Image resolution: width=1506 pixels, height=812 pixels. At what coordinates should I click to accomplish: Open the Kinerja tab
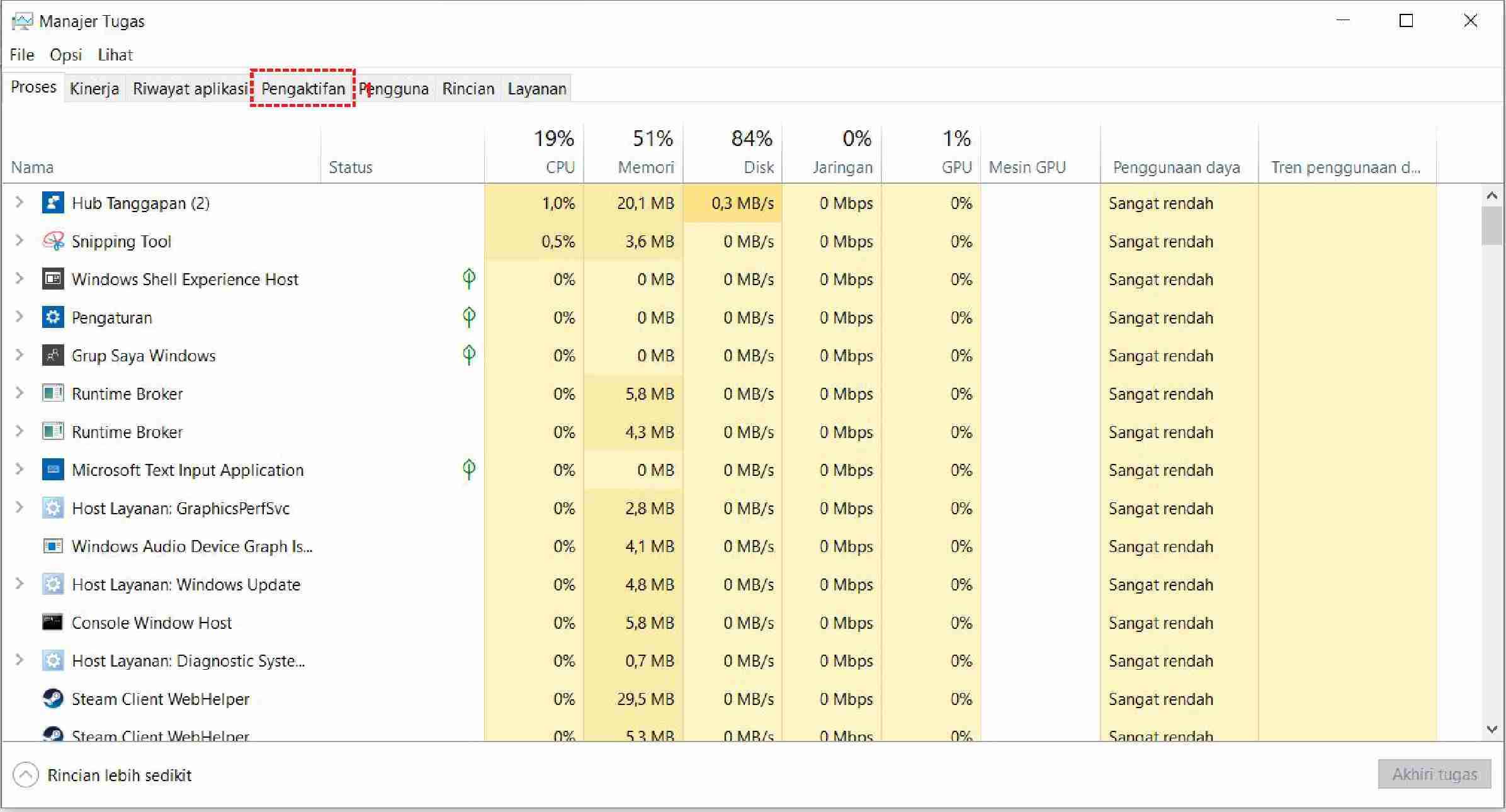[94, 89]
